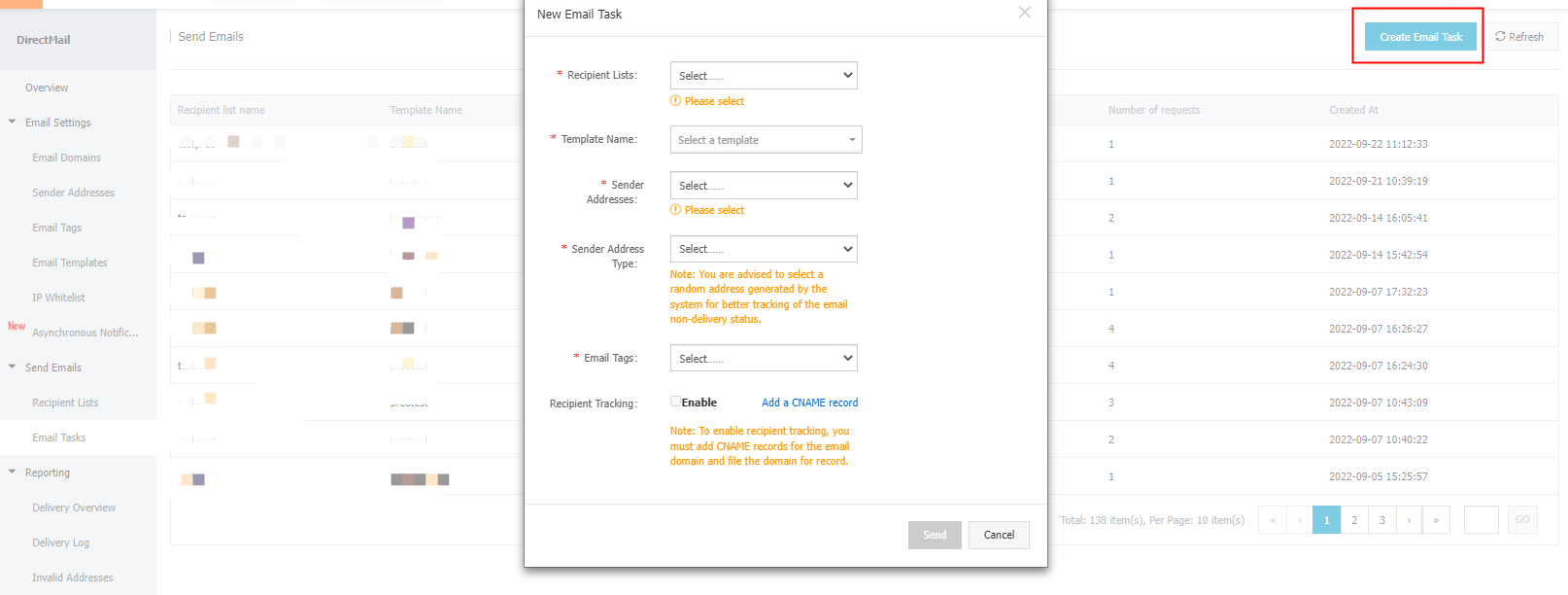Click the GO pagination button
The height and width of the screenshot is (595, 1568).
click(x=1521, y=520)
